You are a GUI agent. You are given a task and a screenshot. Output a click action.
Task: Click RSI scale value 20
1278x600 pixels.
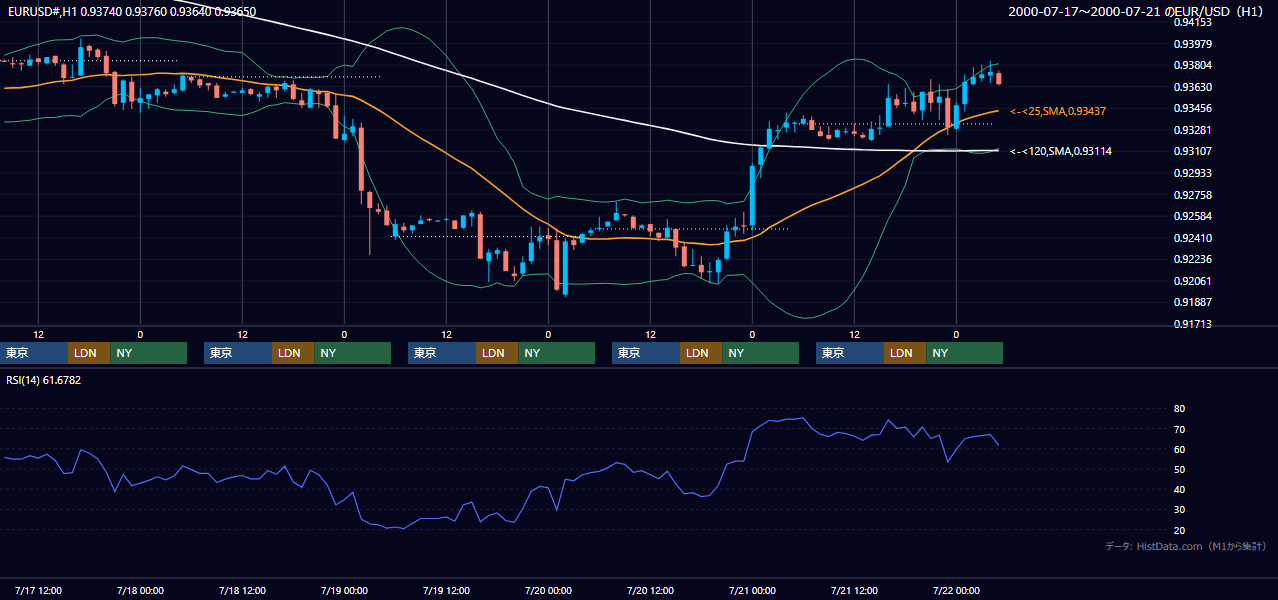pyautogui.click(x=1179, y=530)
